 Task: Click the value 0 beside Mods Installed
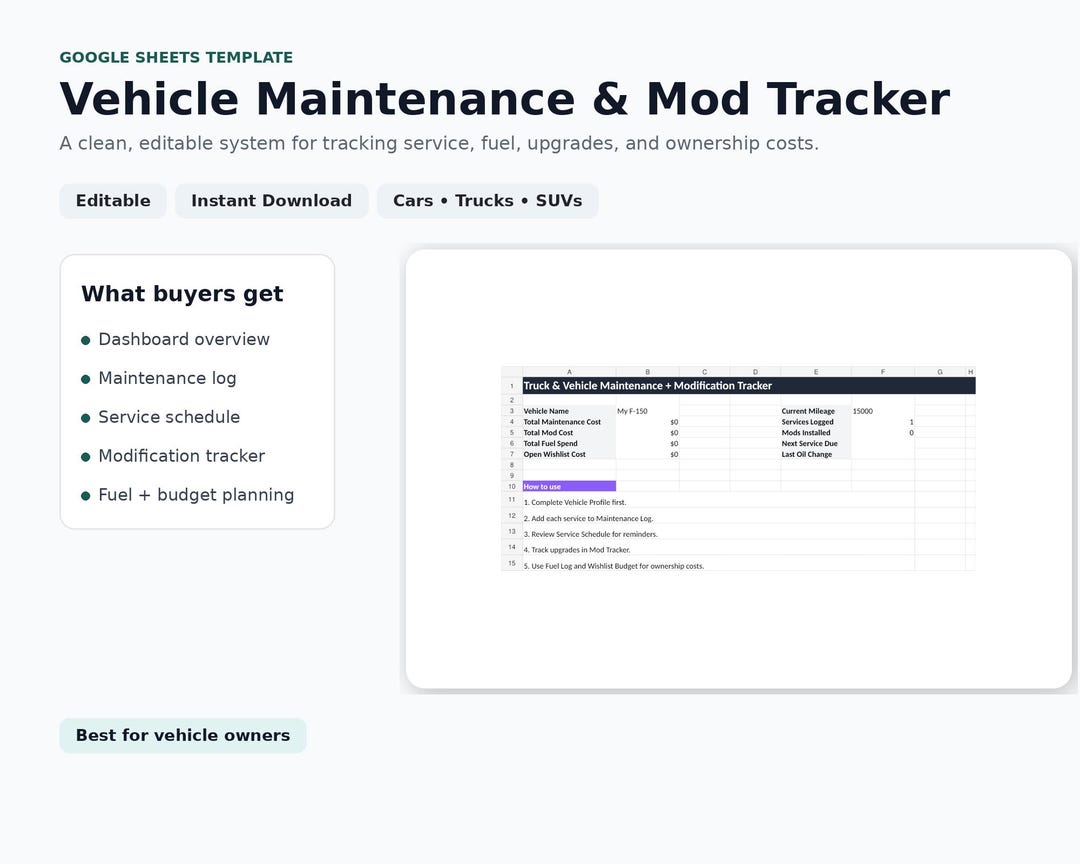coord(883,433)
